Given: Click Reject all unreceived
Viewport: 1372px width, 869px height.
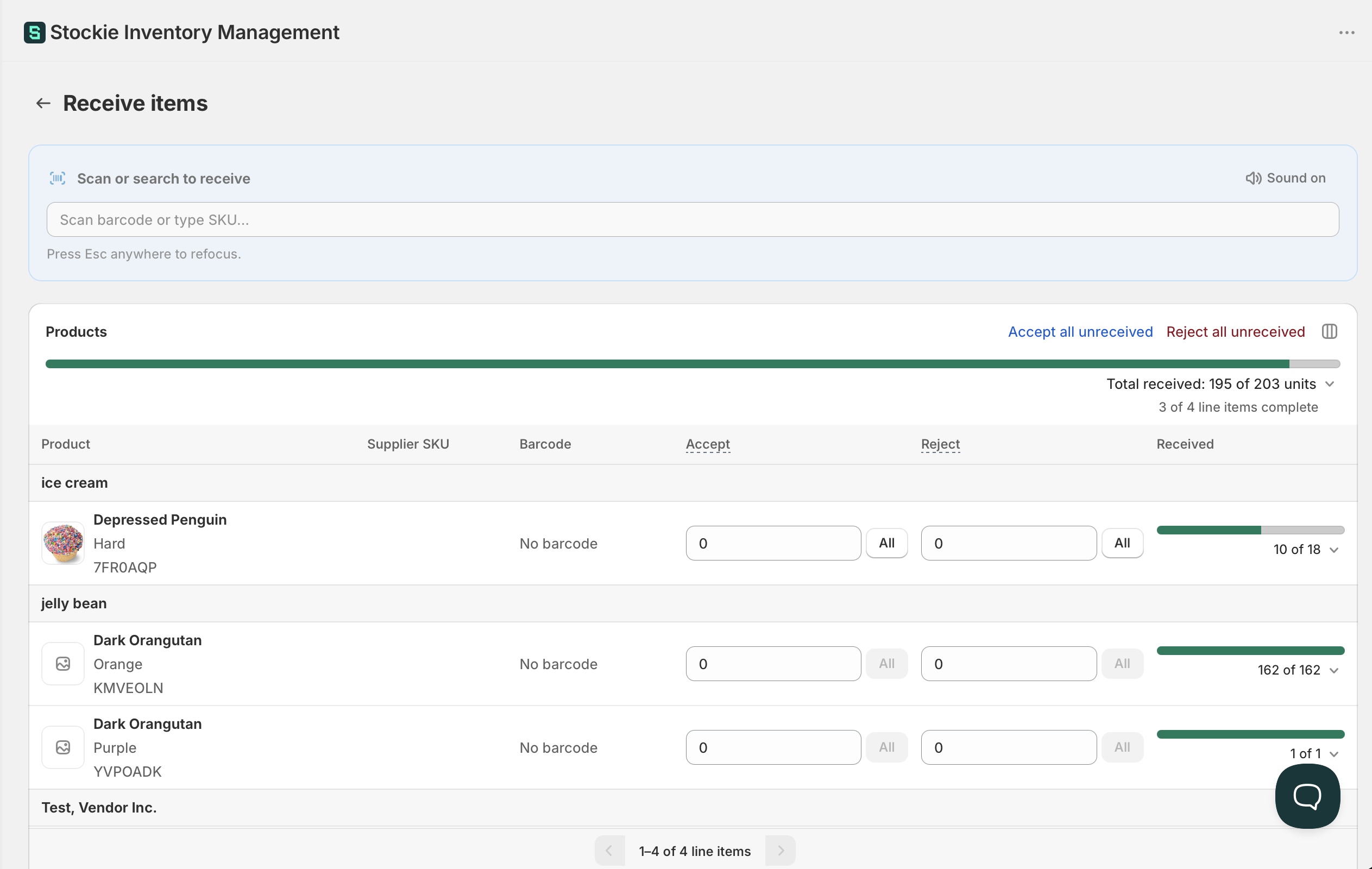Looking at the screenshot, I should coord(1235,332).
